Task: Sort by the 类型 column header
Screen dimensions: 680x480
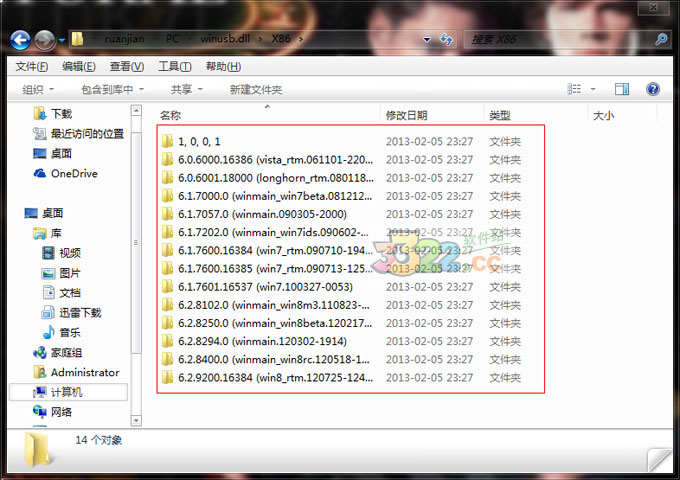Action: [500, 115]
